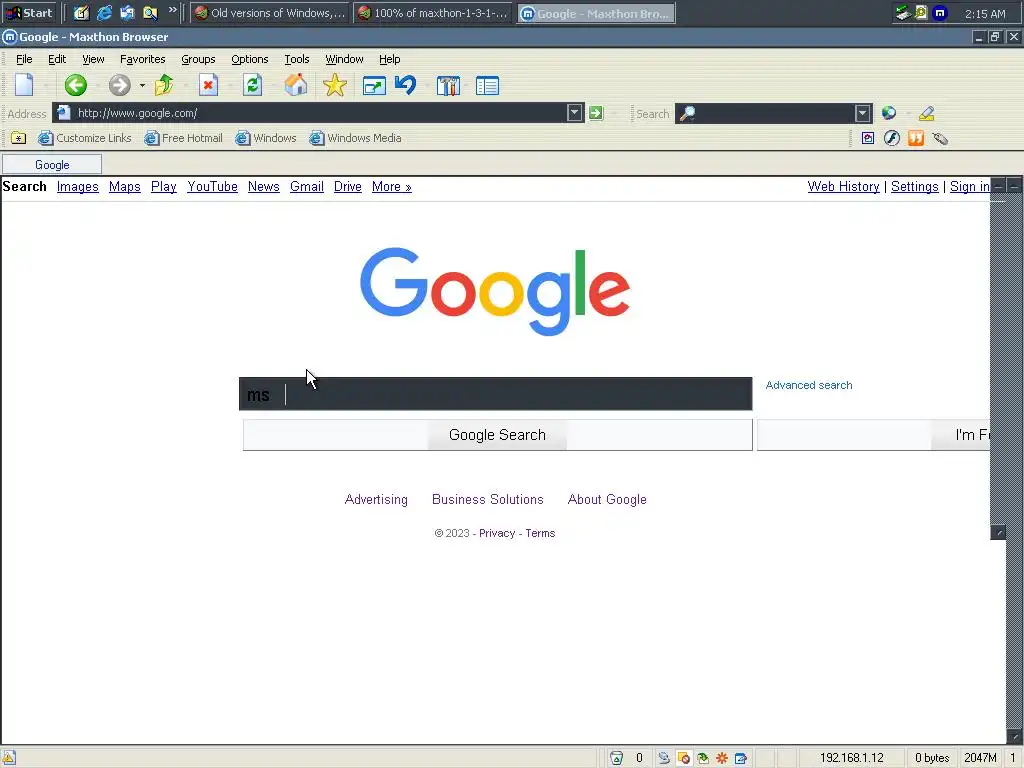This screenshot has height=768, width=1024.
Task: Open the Windows bookmark link
Action: coord(266,138)
